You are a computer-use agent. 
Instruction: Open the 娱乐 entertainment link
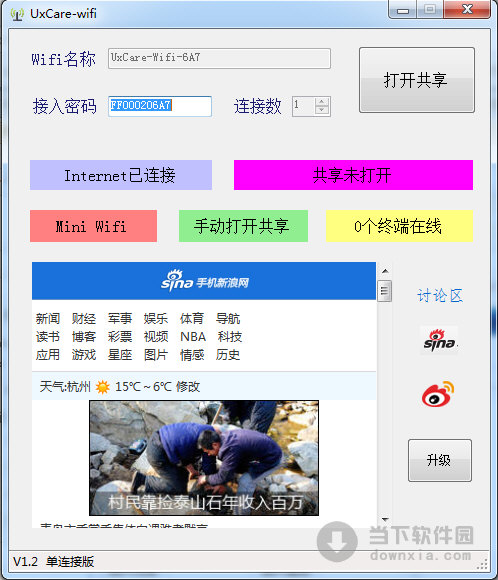click(156, 318)
